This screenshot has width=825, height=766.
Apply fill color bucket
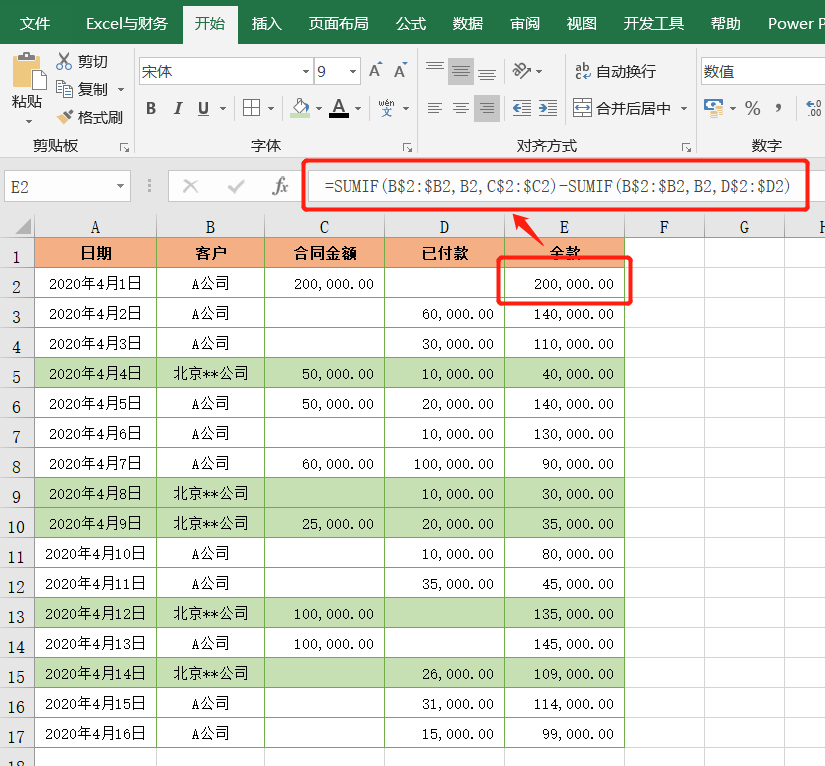(300, 108)
